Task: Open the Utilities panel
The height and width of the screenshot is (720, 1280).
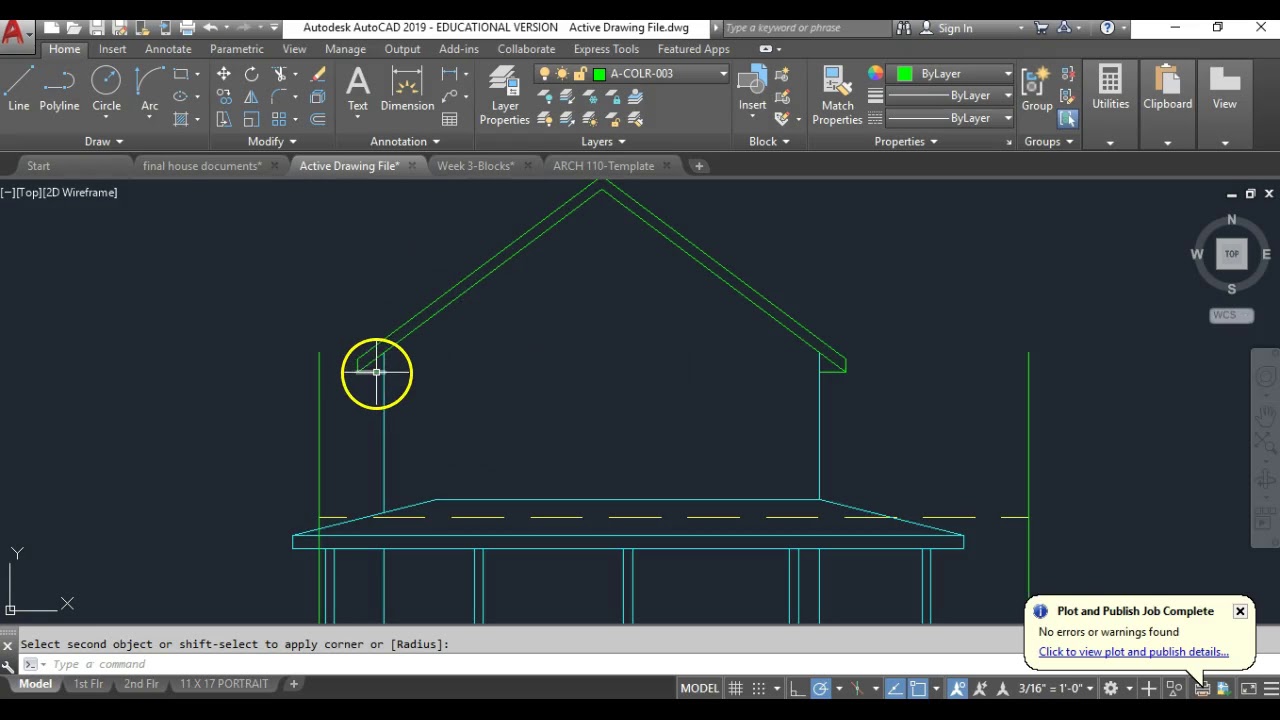Action: click(x=1110, y=88)
